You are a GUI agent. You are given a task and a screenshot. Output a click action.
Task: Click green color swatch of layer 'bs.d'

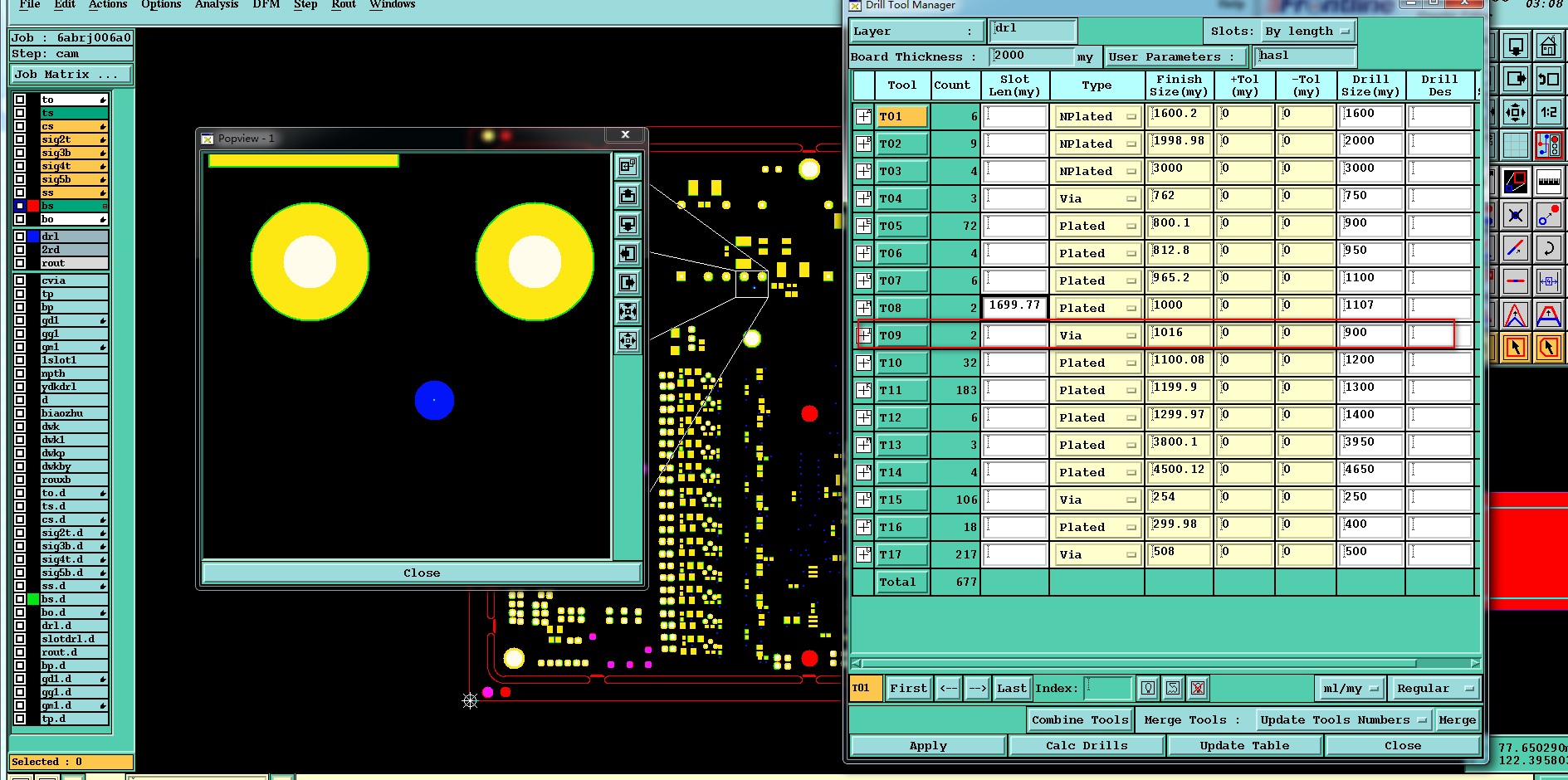[33, 599]
